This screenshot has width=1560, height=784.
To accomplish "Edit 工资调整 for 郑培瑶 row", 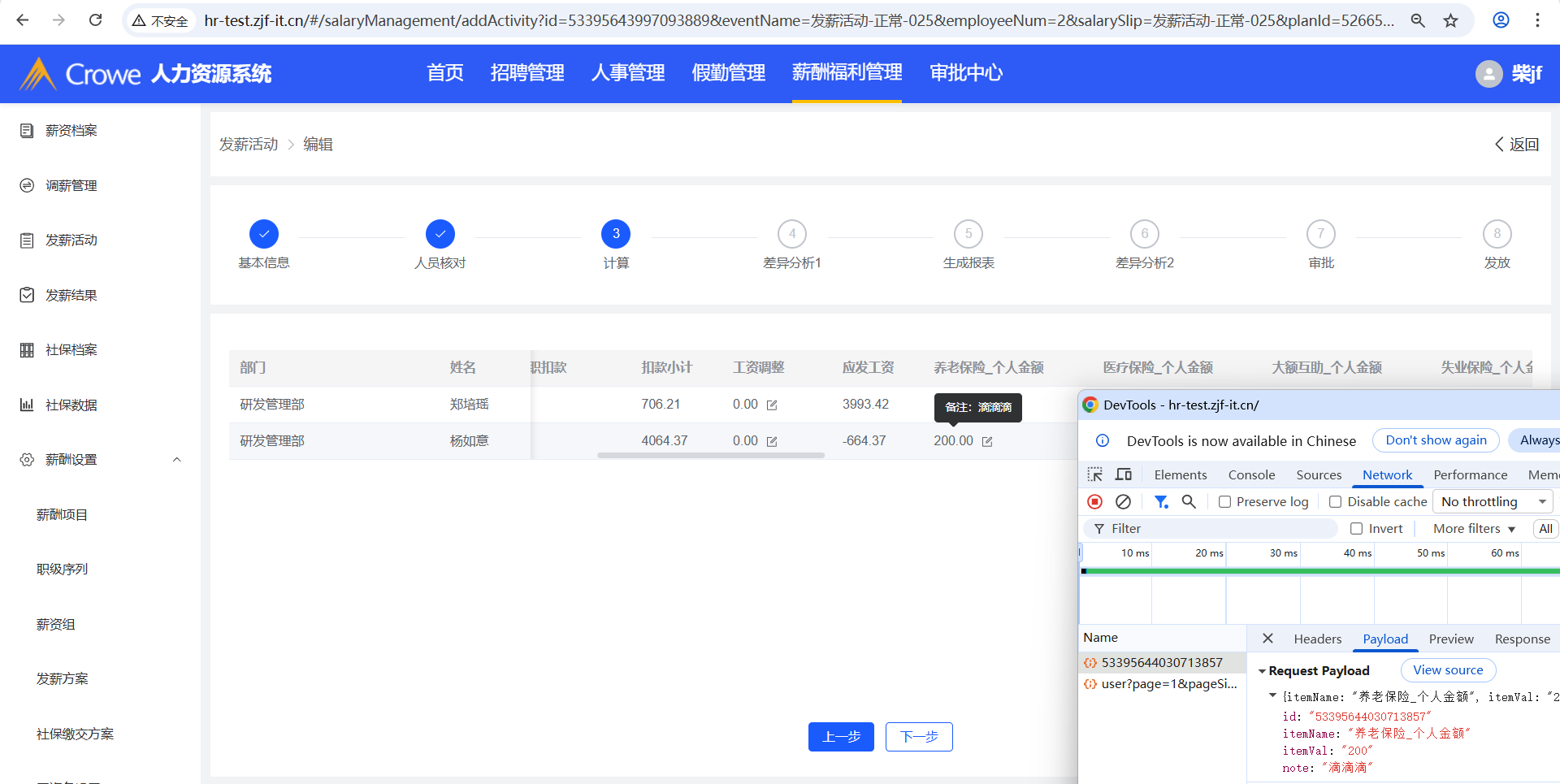I will (x=772, y=405).
